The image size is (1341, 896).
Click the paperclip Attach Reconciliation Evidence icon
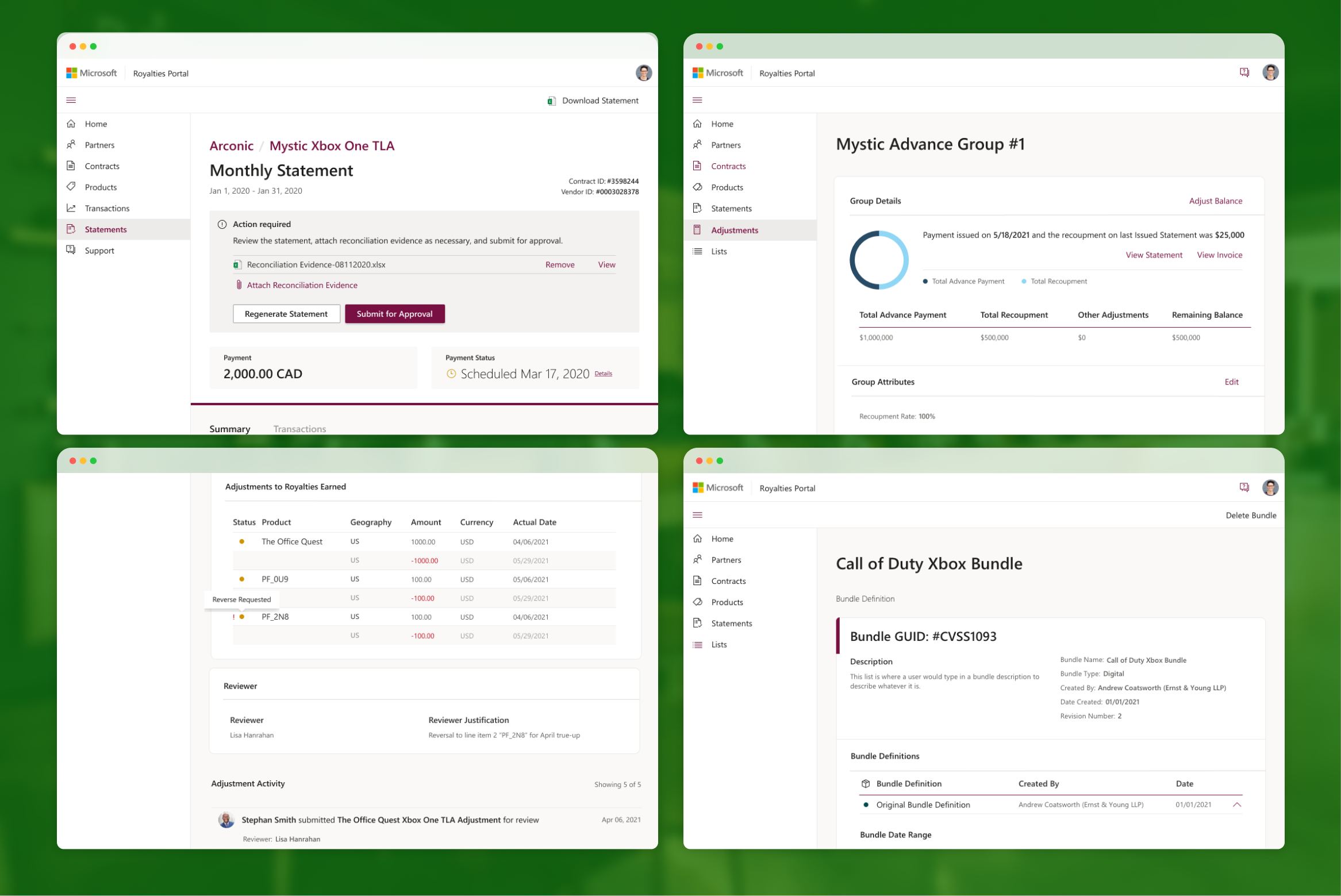coord(239,284)
